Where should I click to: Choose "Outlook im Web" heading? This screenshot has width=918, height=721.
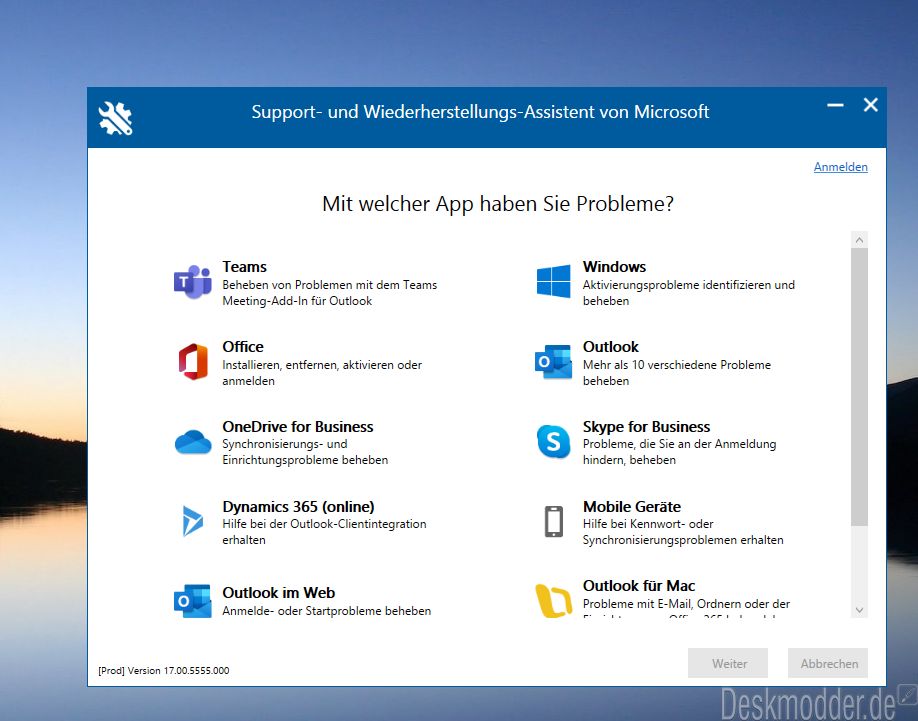point(278,592)
